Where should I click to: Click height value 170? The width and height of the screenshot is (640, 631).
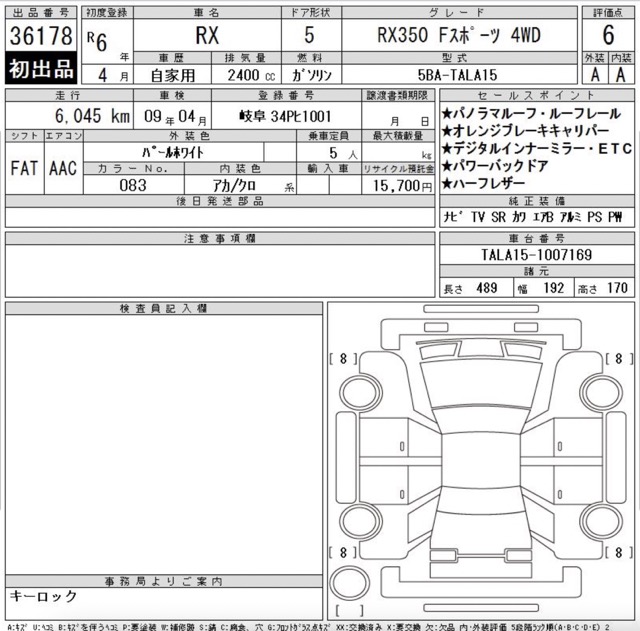click(617, 288)
